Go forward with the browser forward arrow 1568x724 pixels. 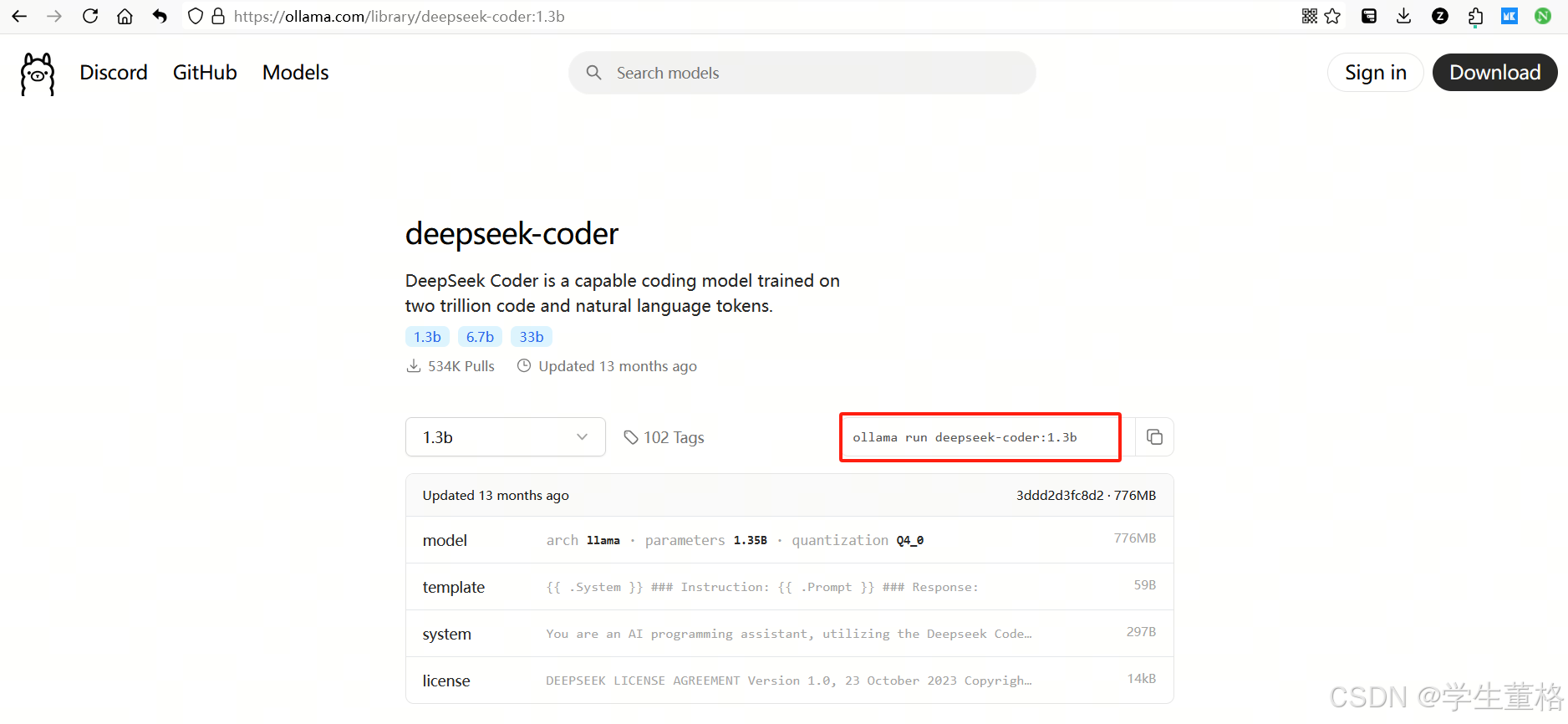tap(54, 16)
